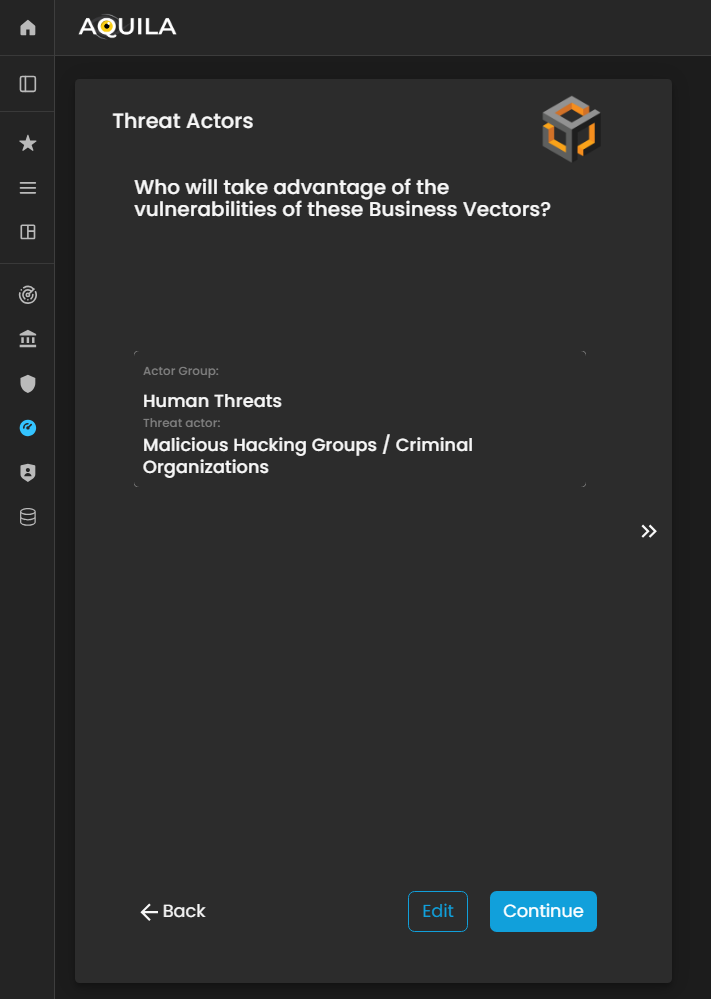Image resolution: width=711 pixels, height=999 pixels.
Task: Click the dashboard grid layout icon
Action: click(x=28, y=232)
